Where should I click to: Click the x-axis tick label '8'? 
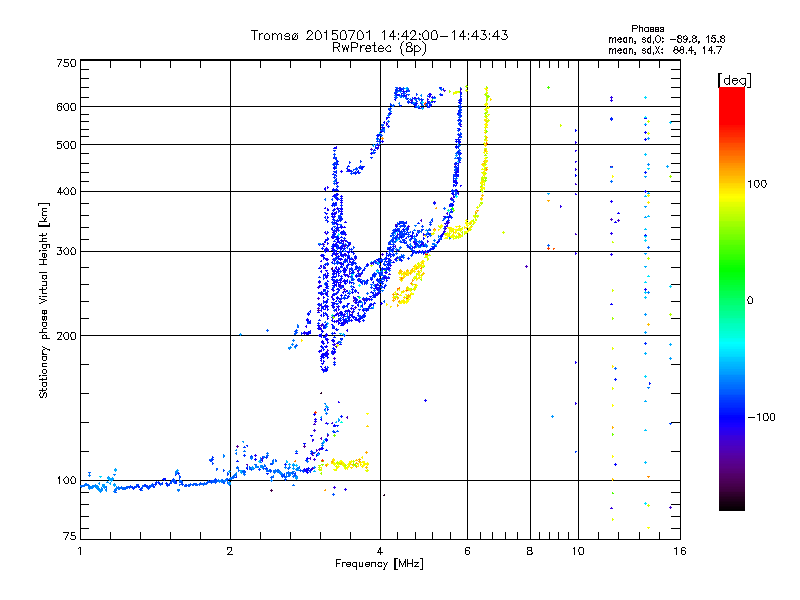tap(530, 551)
